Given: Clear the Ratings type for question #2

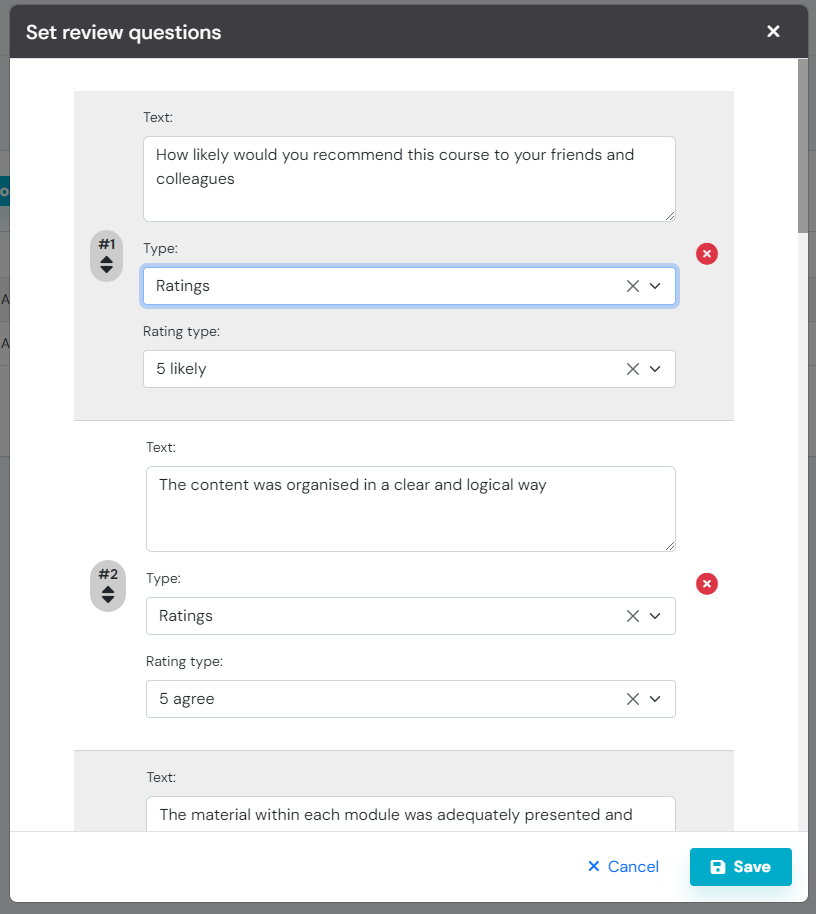Looking at the screenshot, I should click(632, 616).
